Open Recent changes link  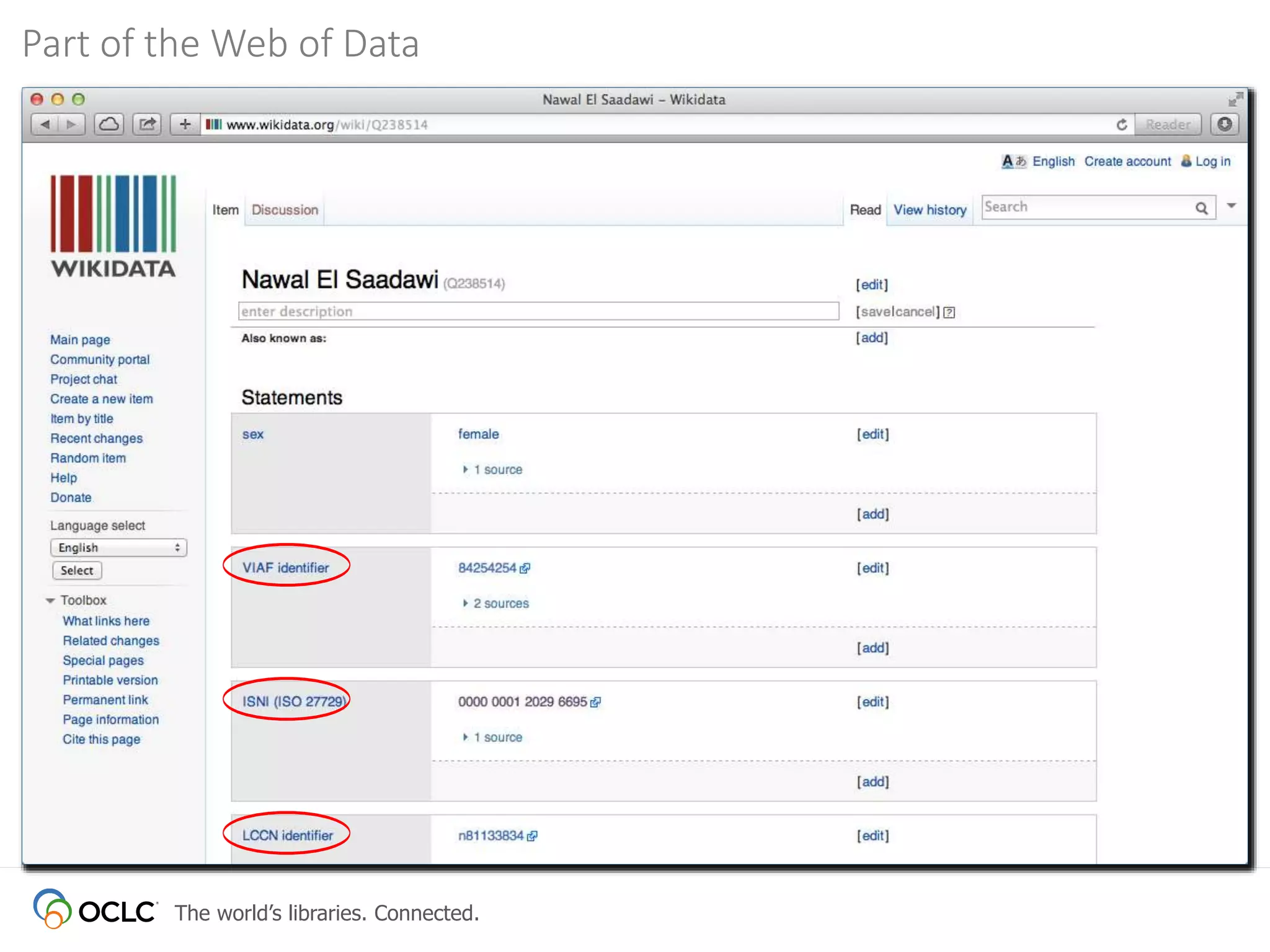tap(97, 439)
